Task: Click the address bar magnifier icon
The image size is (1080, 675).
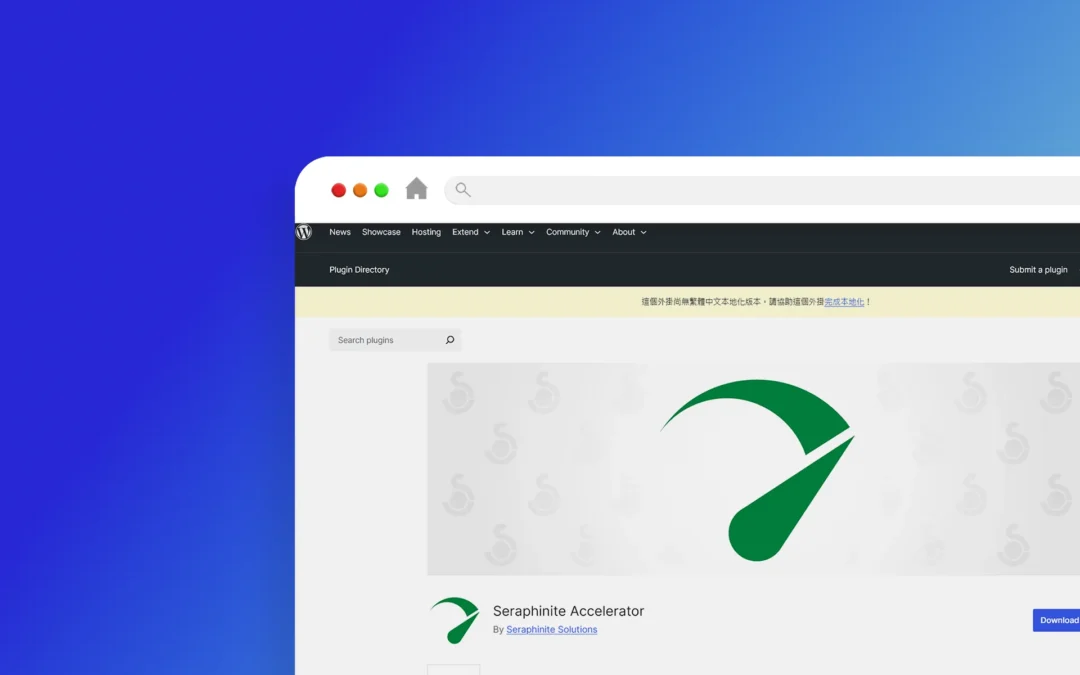Action: (463, 189)
